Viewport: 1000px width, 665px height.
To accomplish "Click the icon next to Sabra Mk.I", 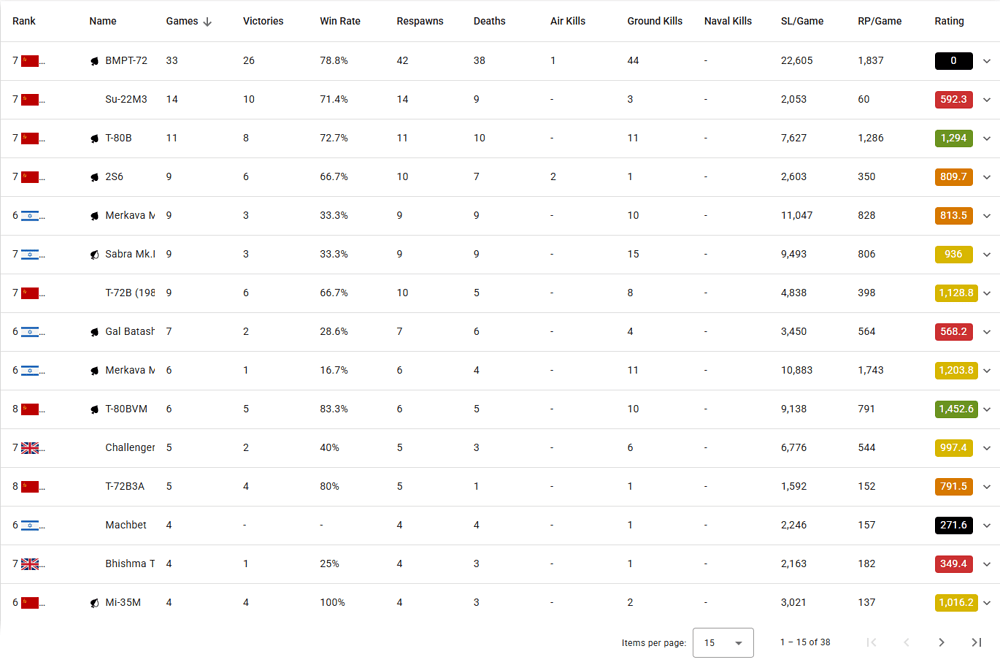I will (x=94, y=255).
